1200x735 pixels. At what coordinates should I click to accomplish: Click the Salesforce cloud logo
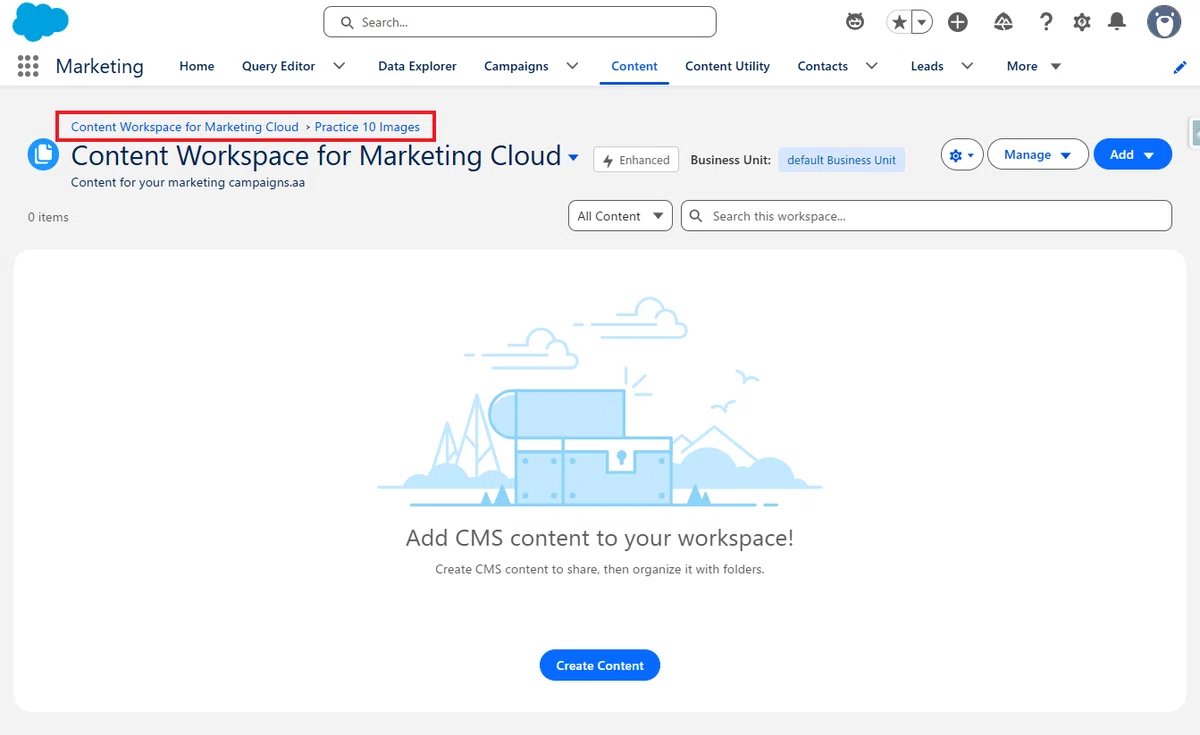coord(40,22)
